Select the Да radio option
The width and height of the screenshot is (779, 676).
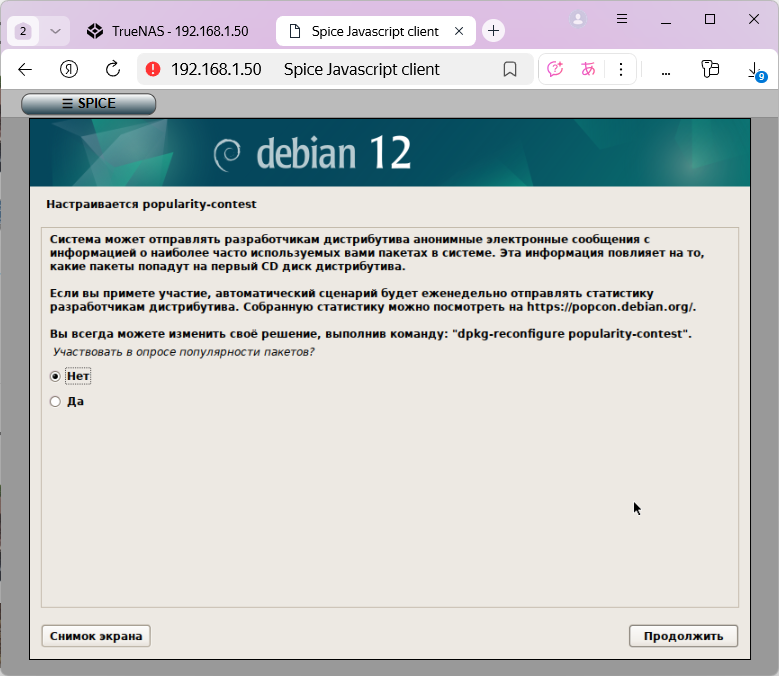coord(55,401)
